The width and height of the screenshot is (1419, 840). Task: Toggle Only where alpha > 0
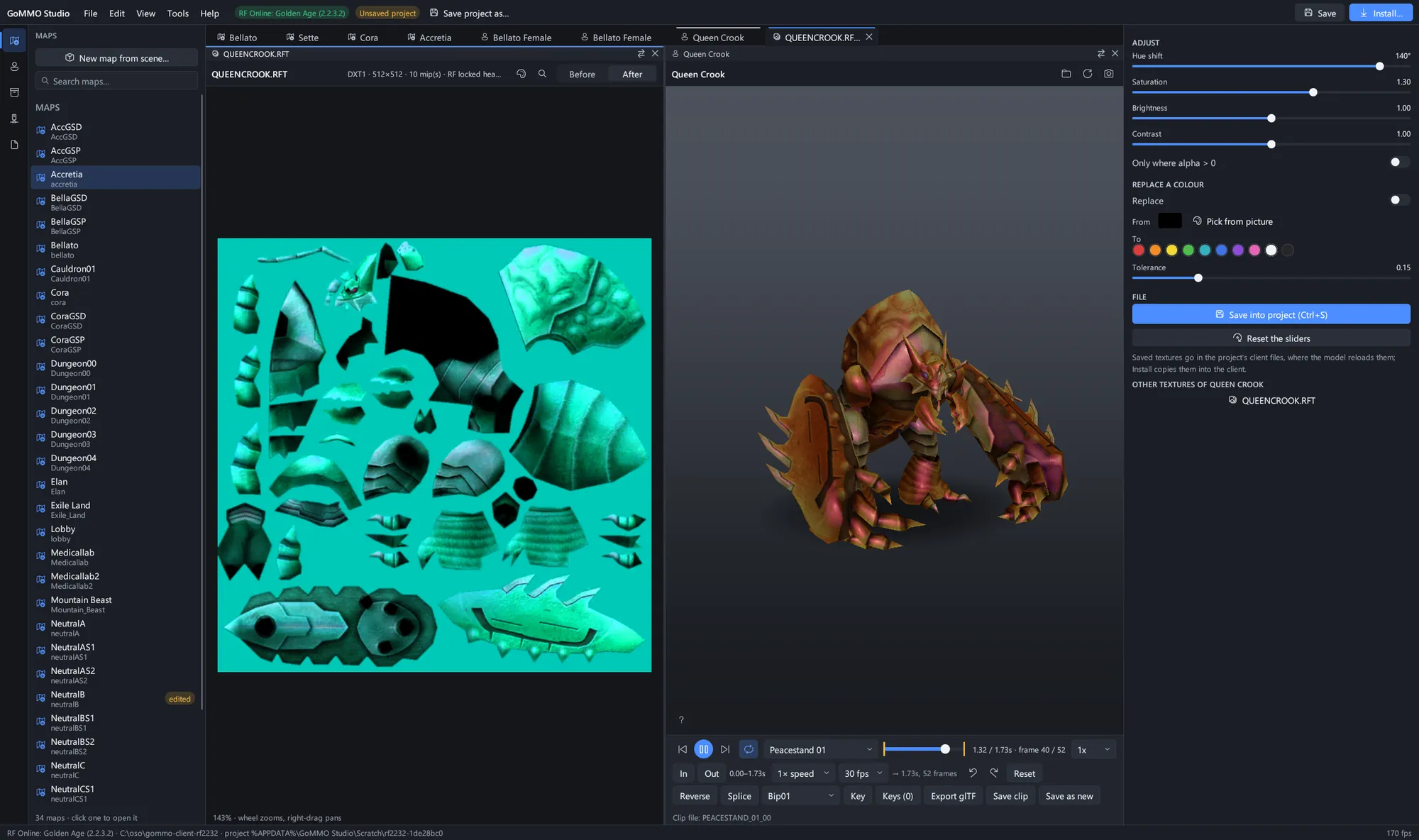point(1399,162)
